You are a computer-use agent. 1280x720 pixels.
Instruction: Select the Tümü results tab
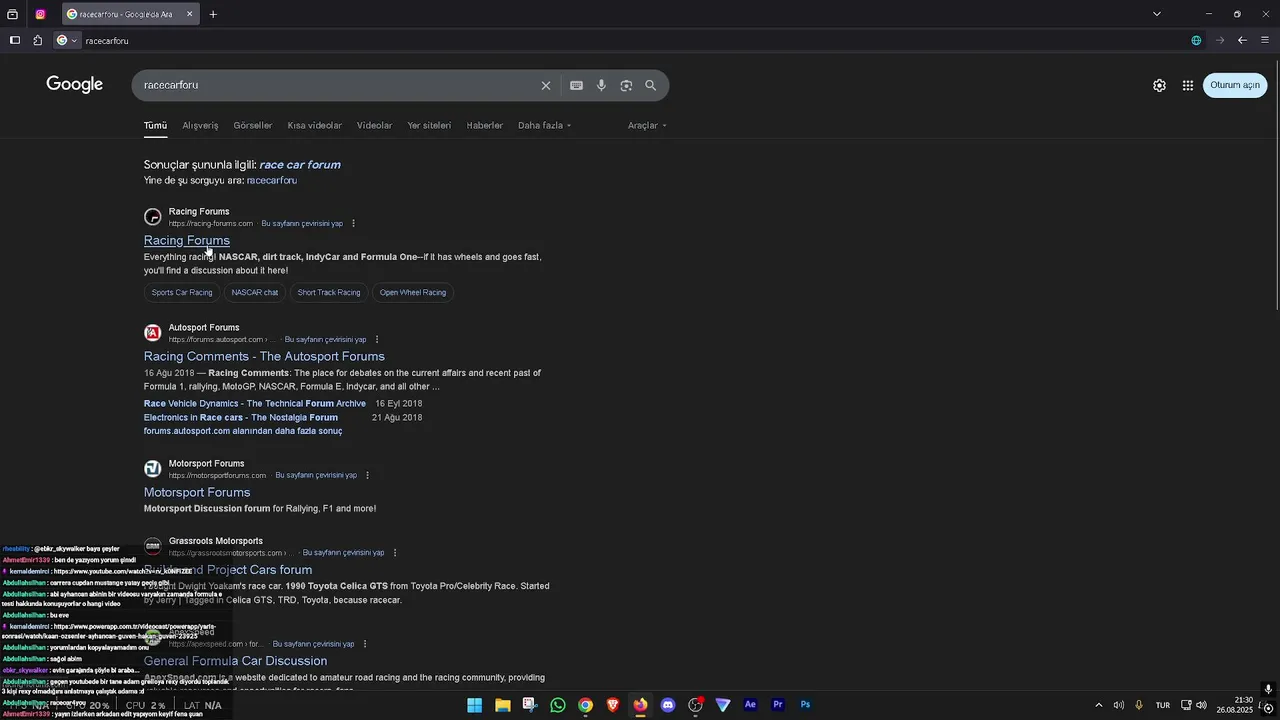click(155, 125)
